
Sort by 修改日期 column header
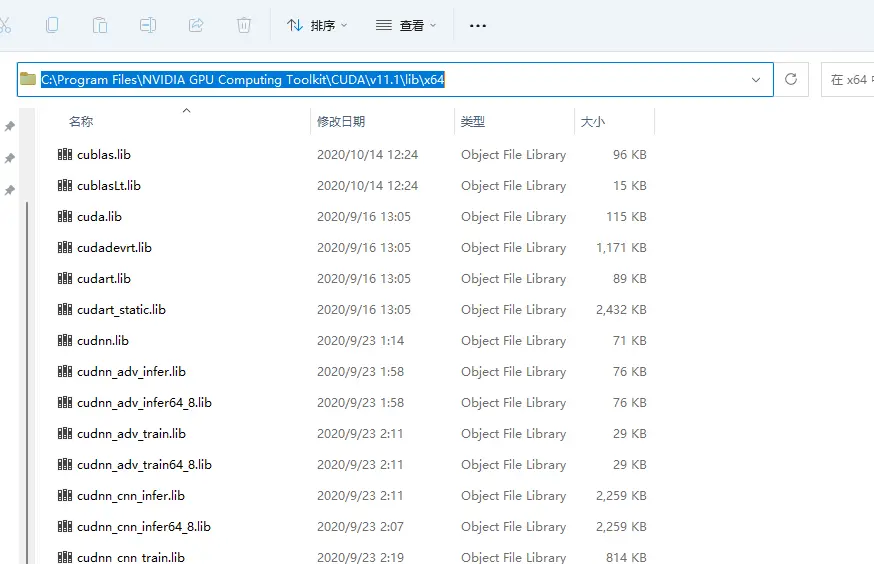click(x=341, y=121)
